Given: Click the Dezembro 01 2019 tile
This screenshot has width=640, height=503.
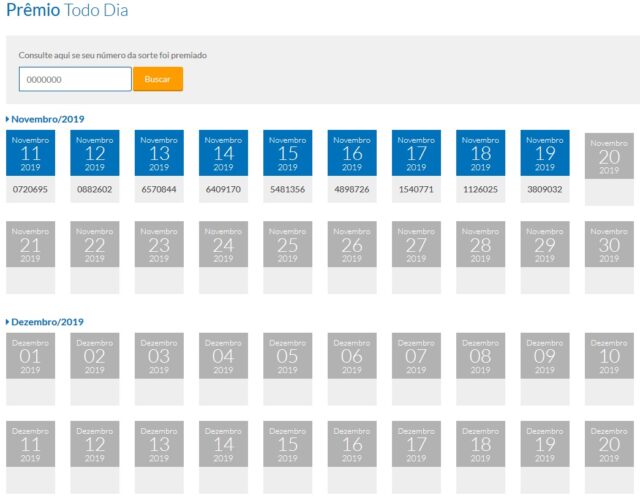Looking at the screenshot, I should (31, 355).
